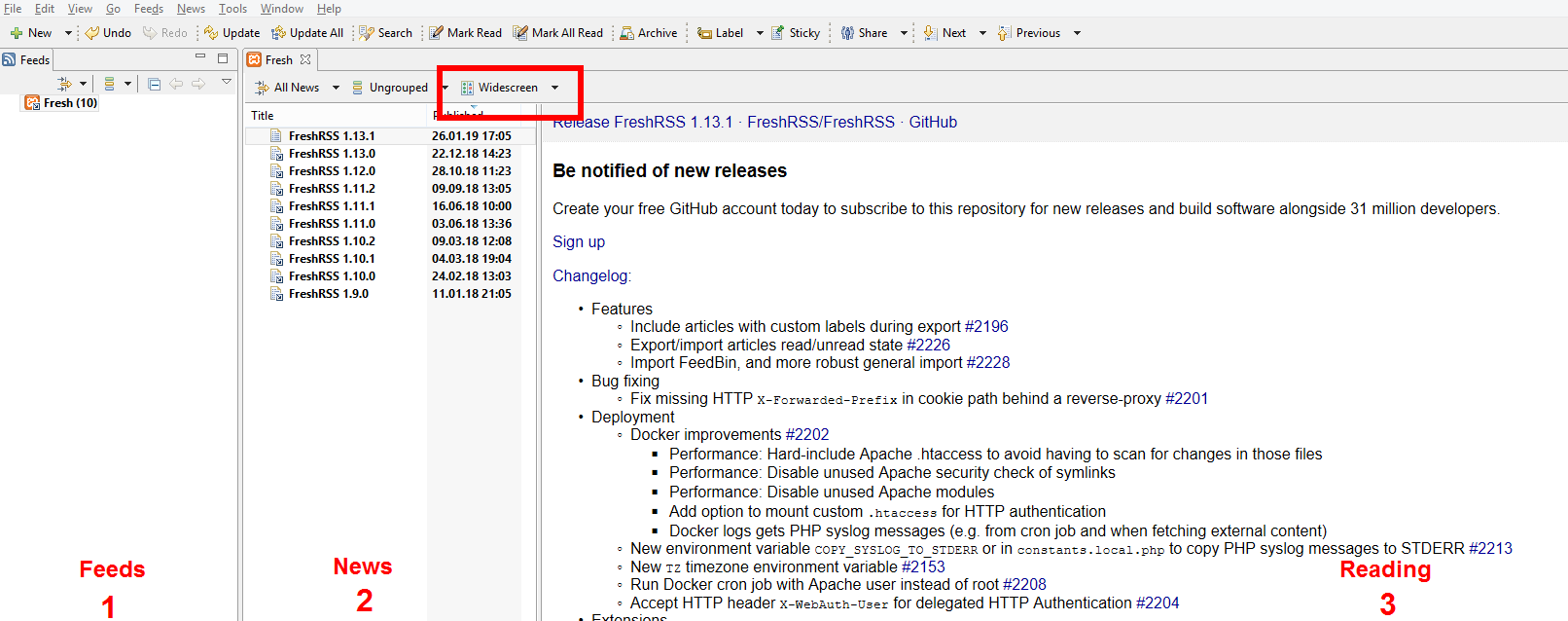
Task: Select FreshRSS 1.12.0 news row
Action: [x=390, y=171]
